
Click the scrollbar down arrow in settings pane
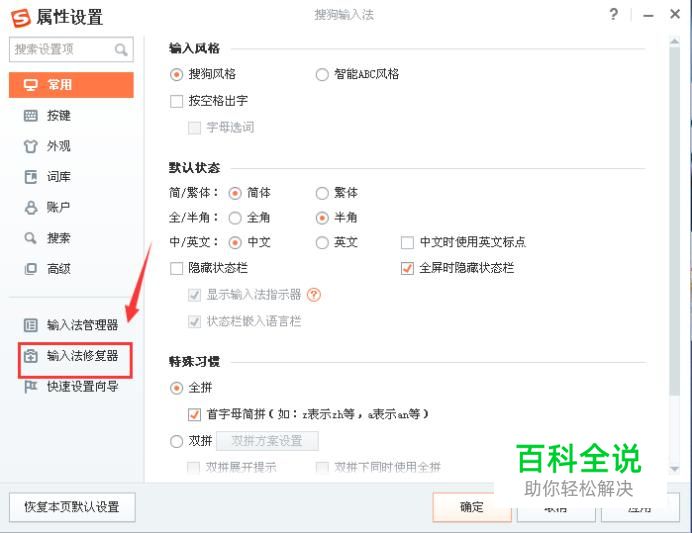coord(674,469)
